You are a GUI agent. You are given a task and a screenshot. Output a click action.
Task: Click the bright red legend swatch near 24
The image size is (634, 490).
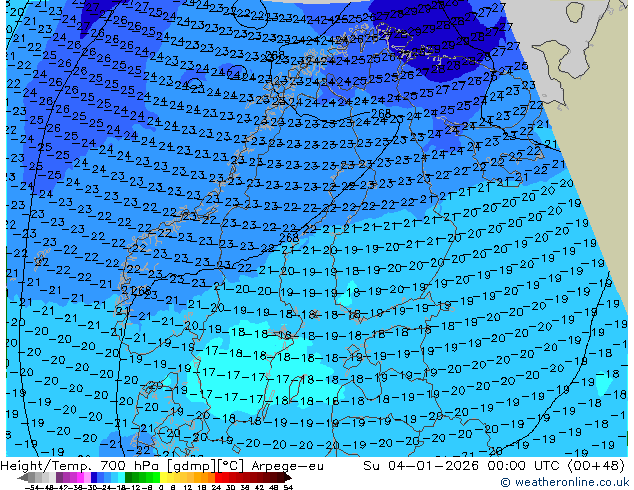pyautogui.click(x=218, y=477)
